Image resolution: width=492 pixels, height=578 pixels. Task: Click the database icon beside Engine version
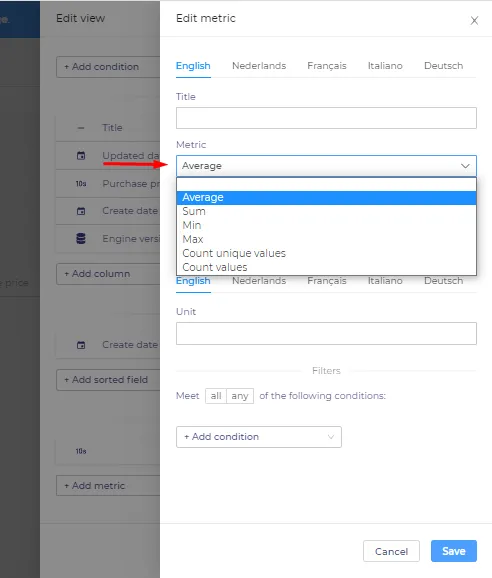81,238
